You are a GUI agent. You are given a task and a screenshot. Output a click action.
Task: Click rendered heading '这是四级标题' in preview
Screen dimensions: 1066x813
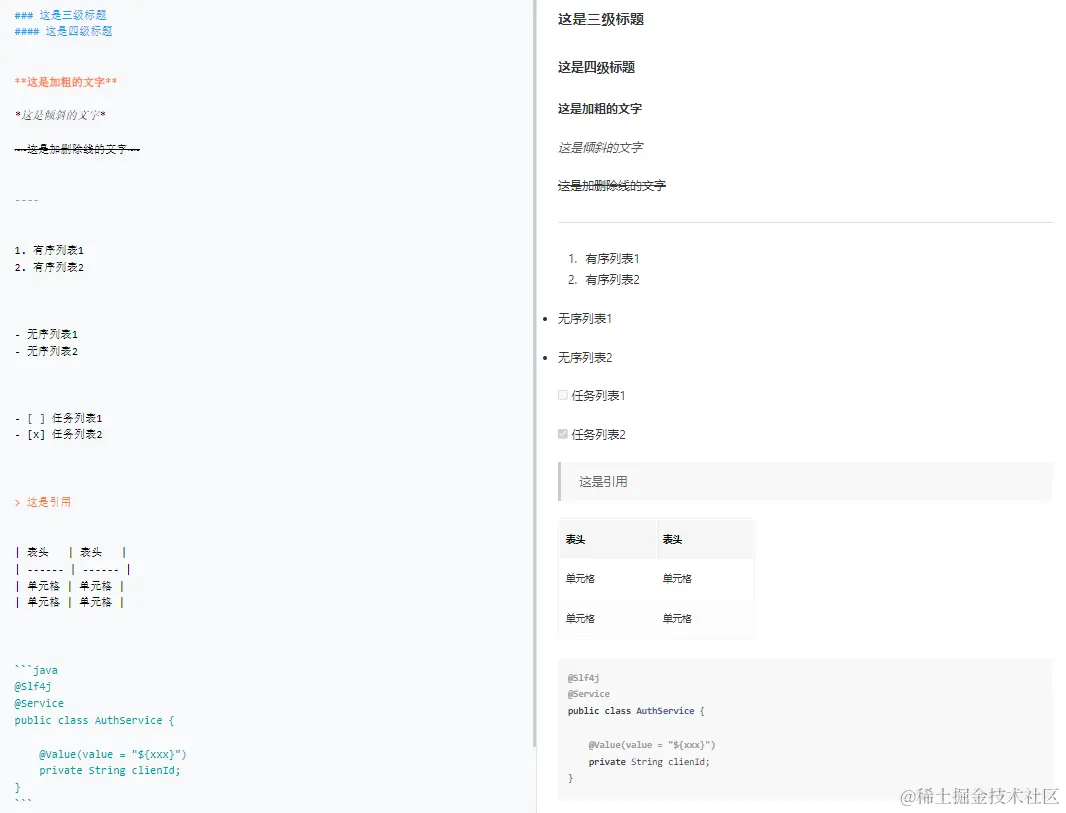596,67
